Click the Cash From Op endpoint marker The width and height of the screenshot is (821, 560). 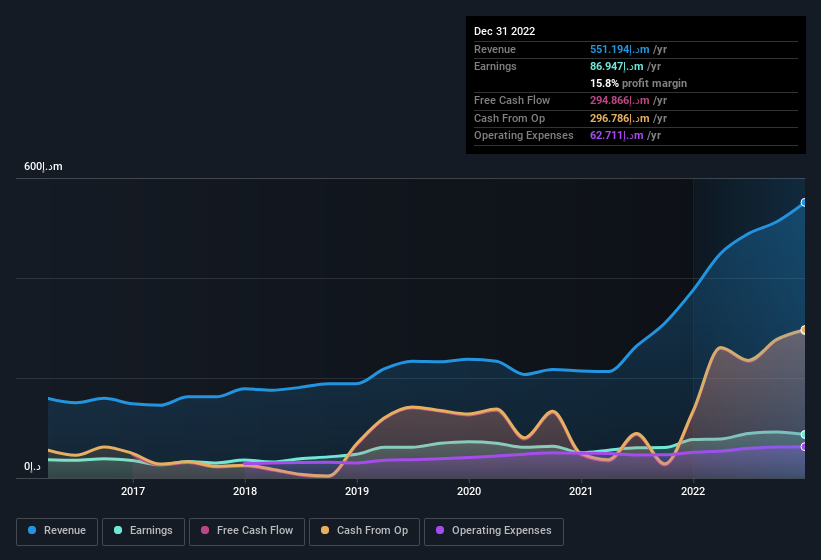804,330
